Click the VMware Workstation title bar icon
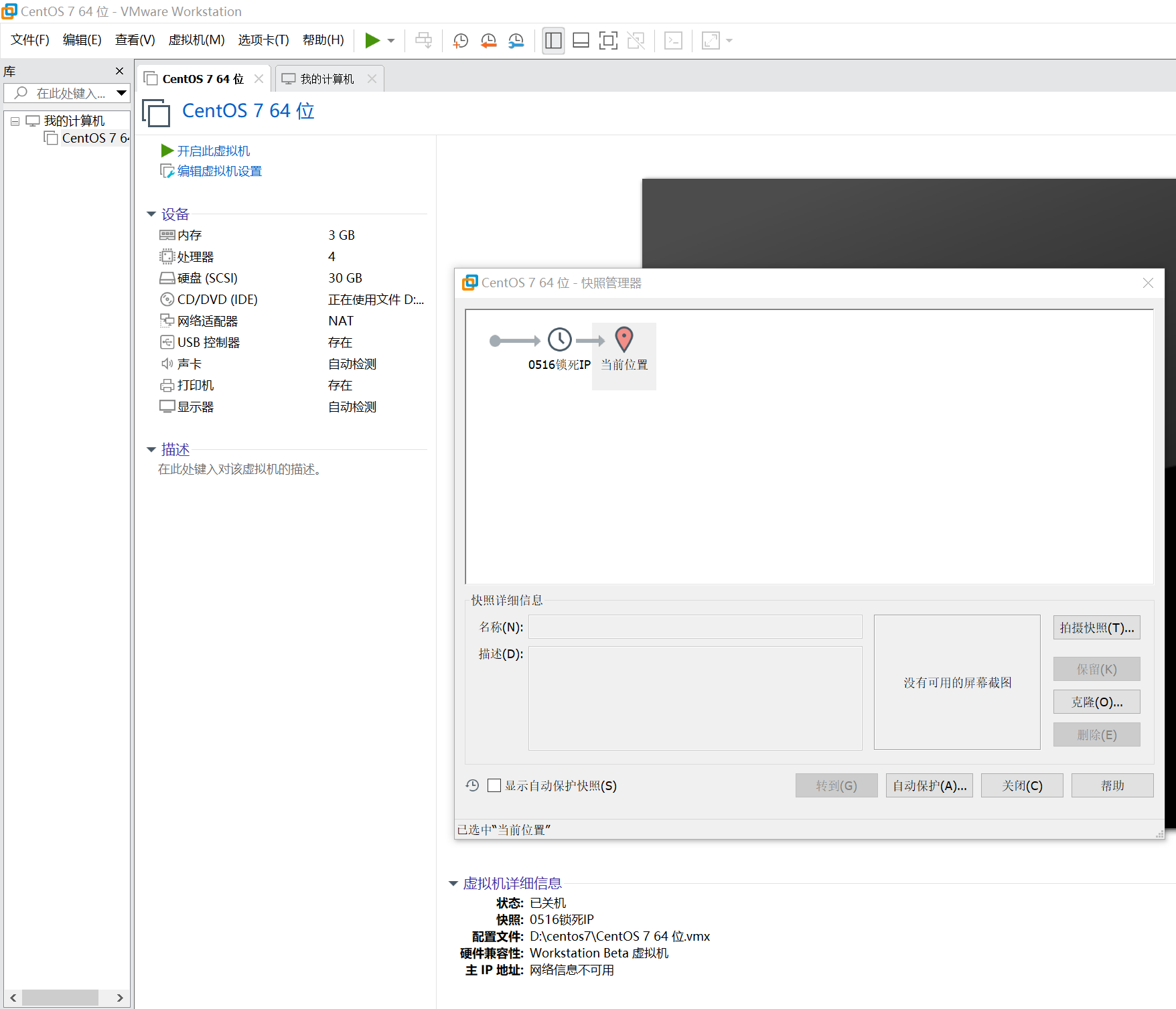Image resolution: width=1176 pixels, height=1009 pixels. (9, 11)
